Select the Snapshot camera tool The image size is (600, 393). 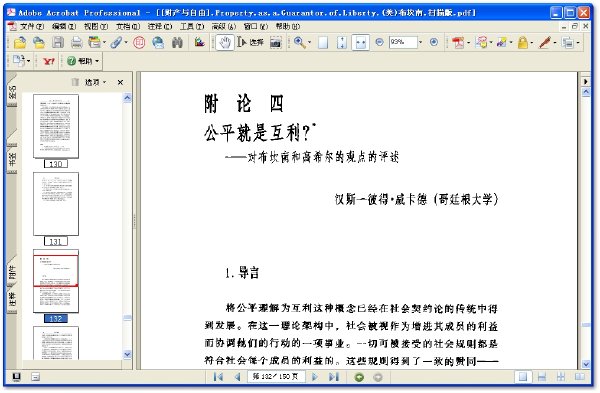tap(276, 42)
